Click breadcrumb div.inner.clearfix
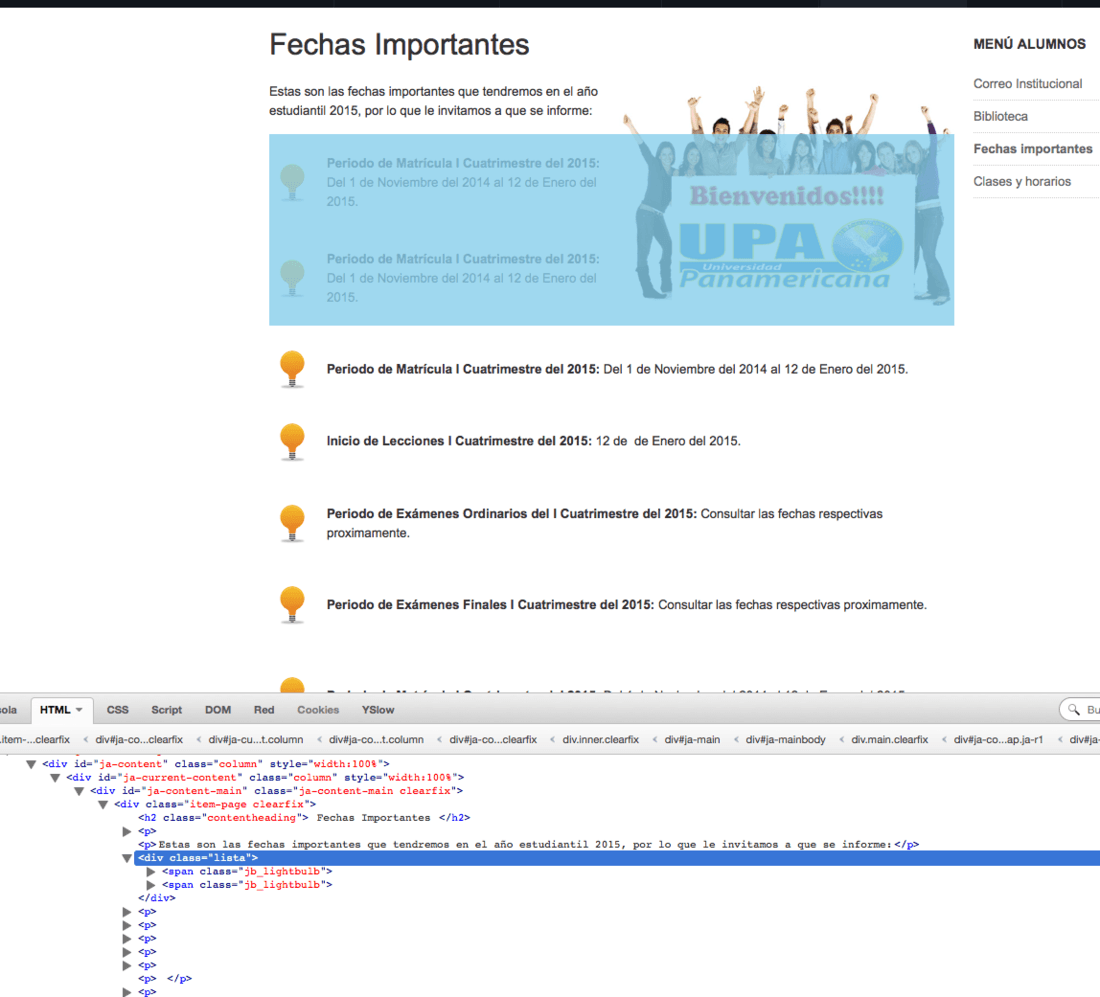Viewport: 1100px width, 997px height. coord(600,740)
